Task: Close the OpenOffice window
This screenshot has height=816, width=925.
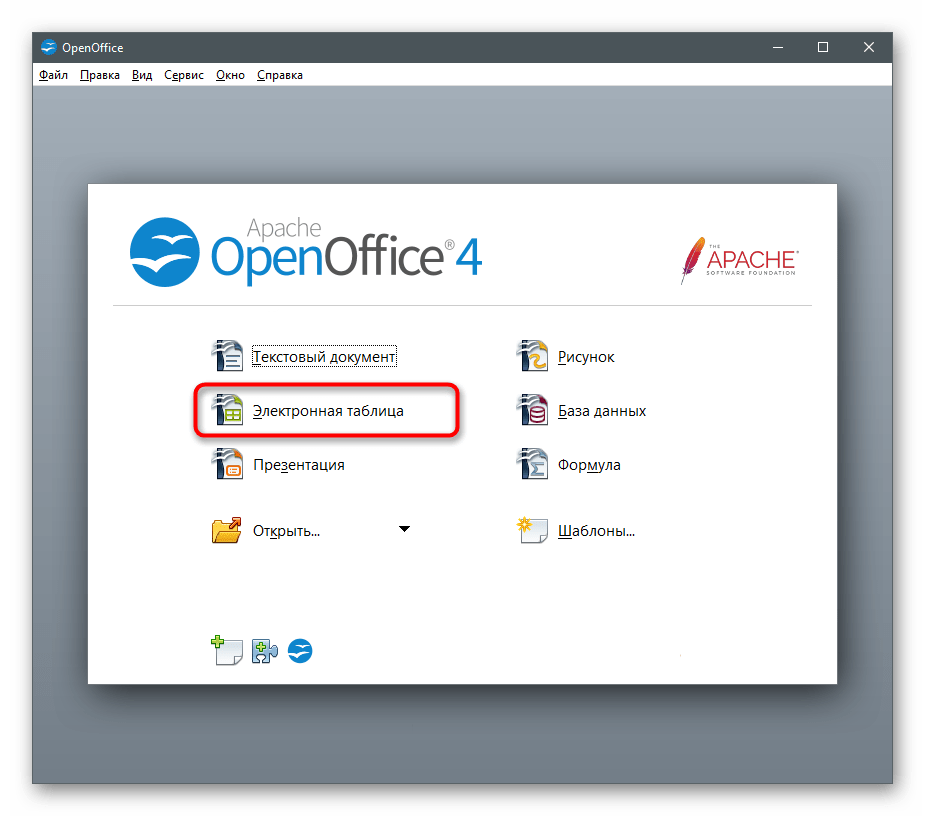Action: (x=869, y=47)
